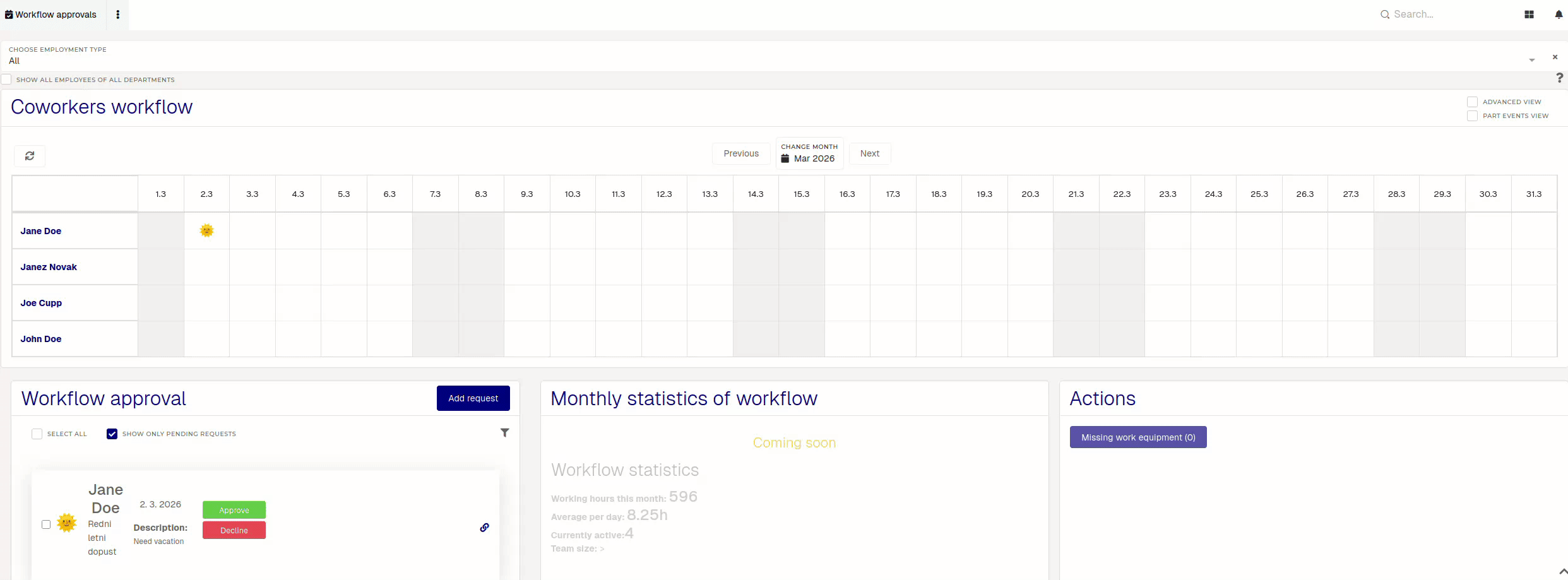The image size is (1568, 580).
Task: Click the sun vacation icon on 2.3
Action: coord(206,230)
